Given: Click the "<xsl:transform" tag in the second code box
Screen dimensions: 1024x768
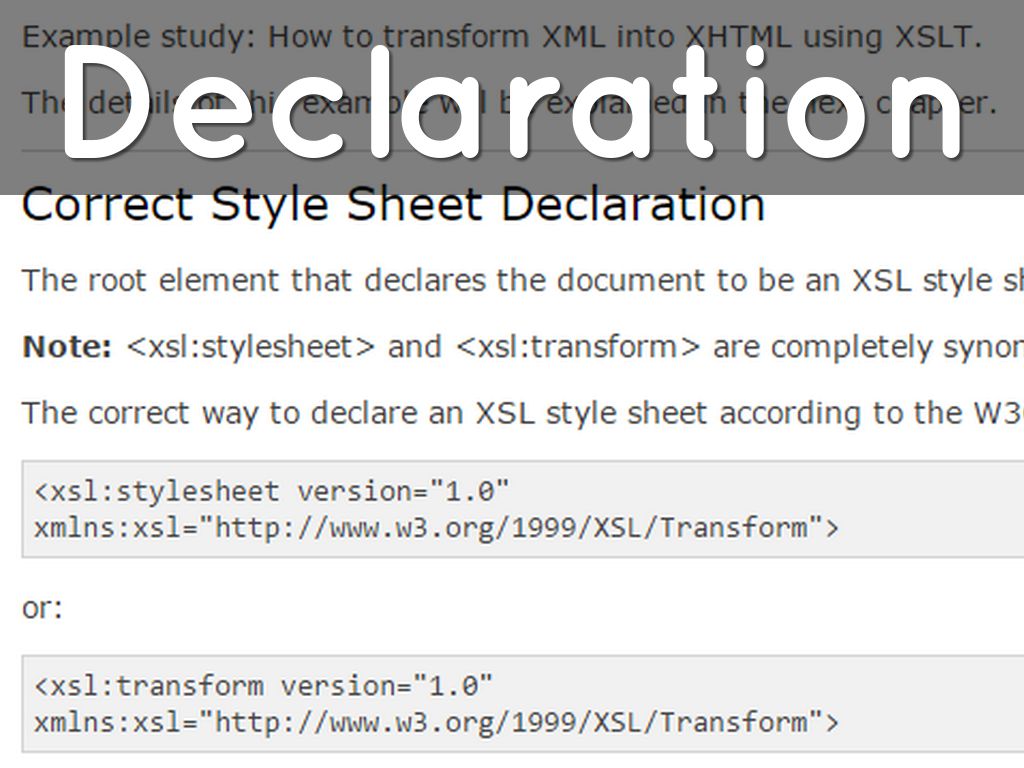Looking at the screenshot, I should click(x=149, y=686).
